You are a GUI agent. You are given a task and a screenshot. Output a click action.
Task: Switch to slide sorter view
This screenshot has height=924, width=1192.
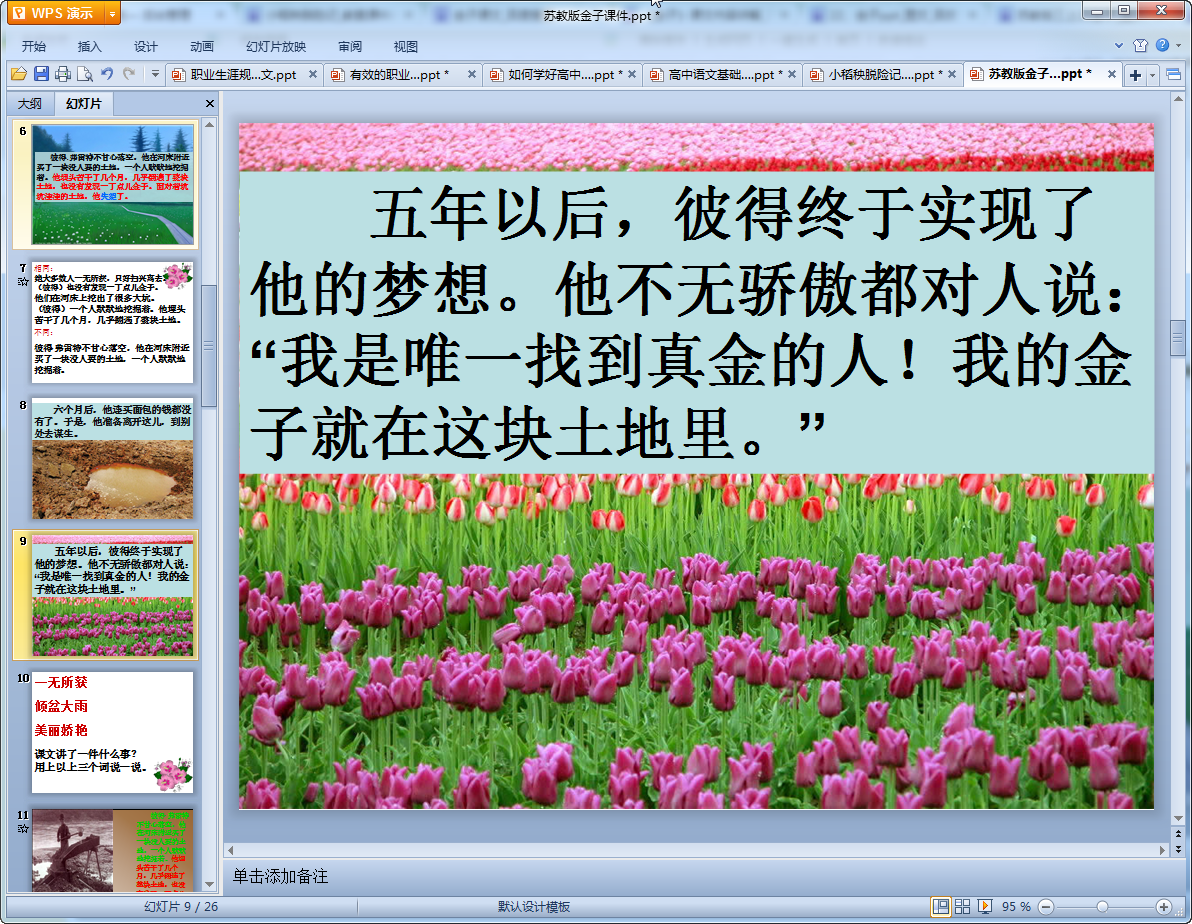coord(962,907)
